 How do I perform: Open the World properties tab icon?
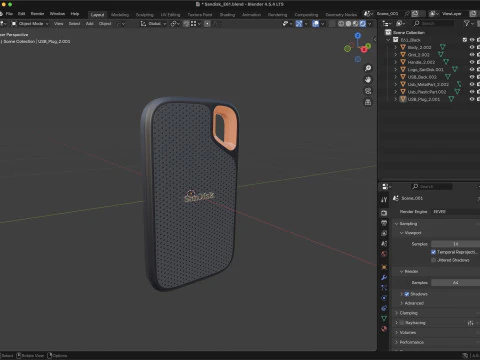click(x=384, y=254)
